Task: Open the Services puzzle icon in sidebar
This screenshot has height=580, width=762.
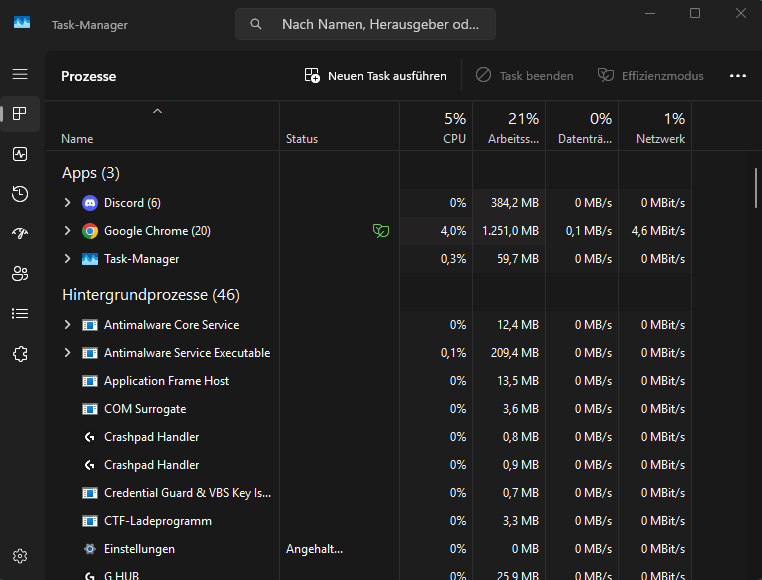Action: (20, 354)
